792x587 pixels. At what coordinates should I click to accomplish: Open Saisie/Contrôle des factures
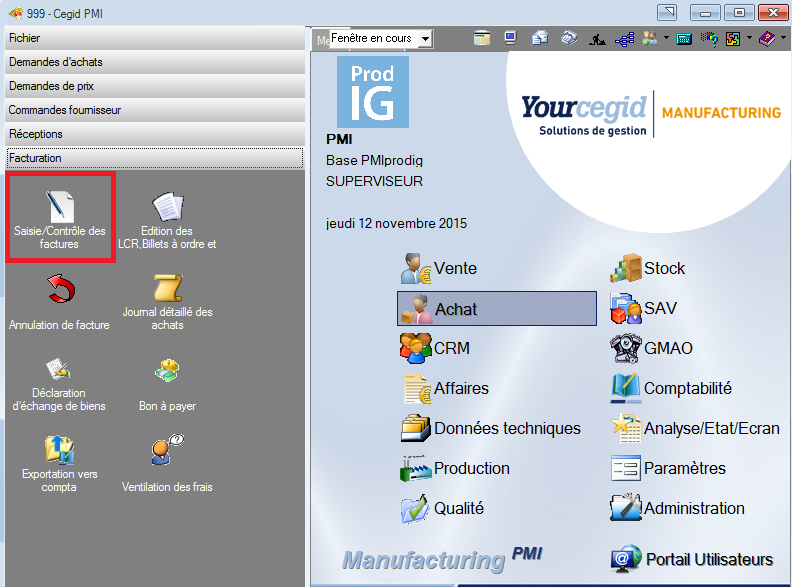[x=60, y=218]
